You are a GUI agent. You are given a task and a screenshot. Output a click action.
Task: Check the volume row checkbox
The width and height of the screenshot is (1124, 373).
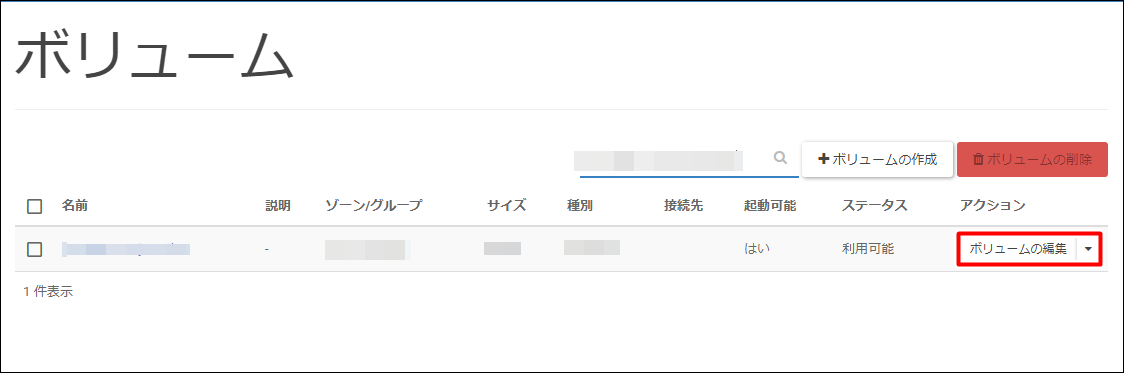34,250
